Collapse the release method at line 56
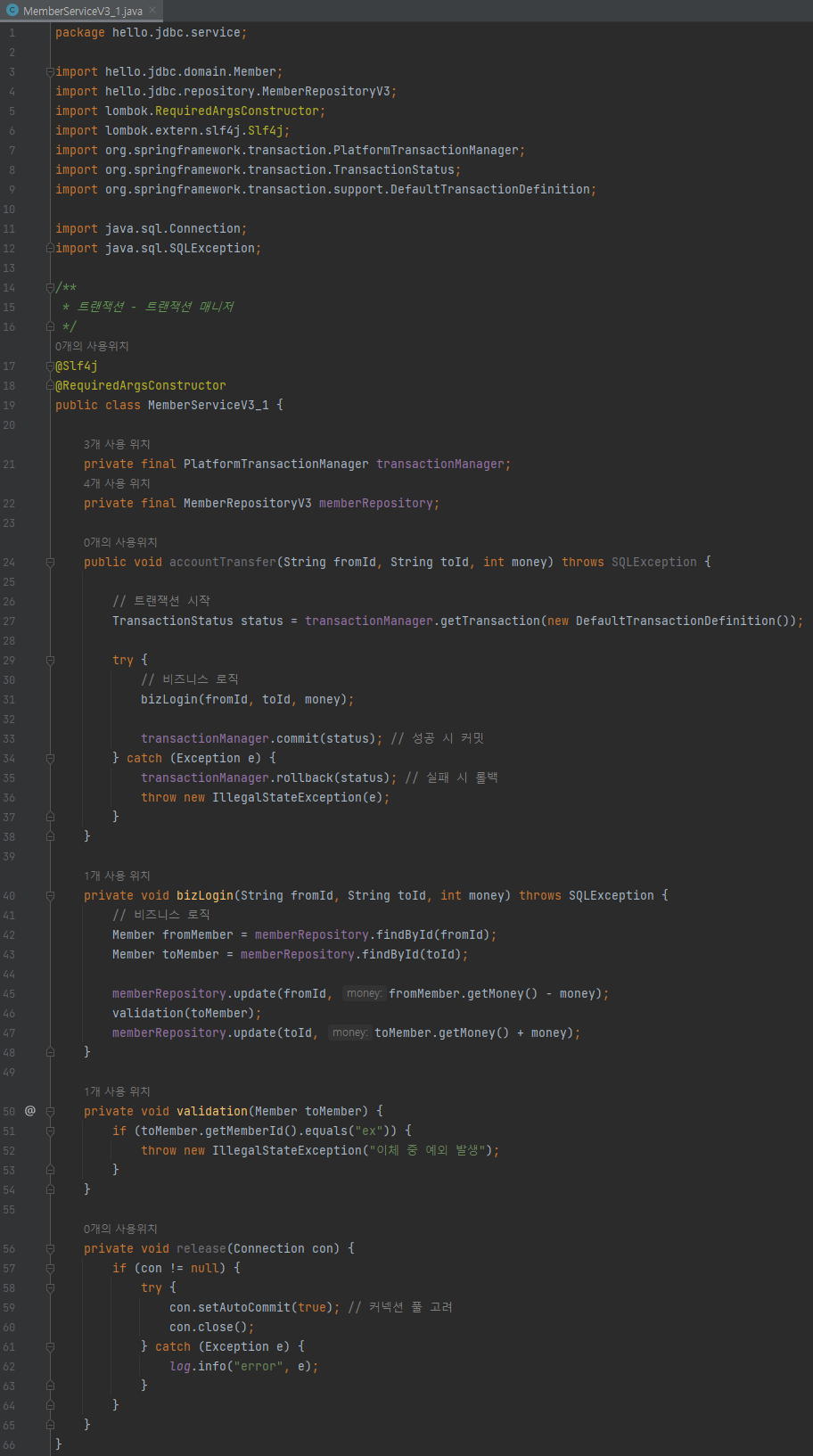This screenshot has width=813, height=1456. [x=50, y=1249]
